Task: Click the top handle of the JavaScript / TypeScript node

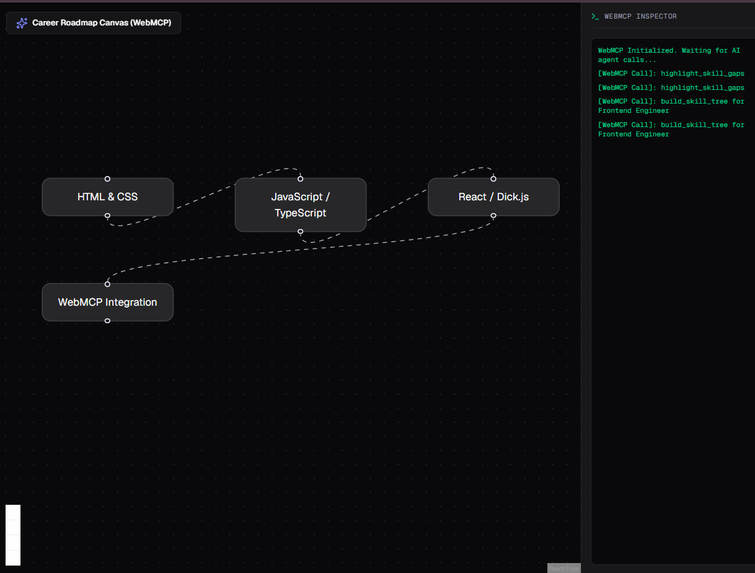Action: (300, 179)
